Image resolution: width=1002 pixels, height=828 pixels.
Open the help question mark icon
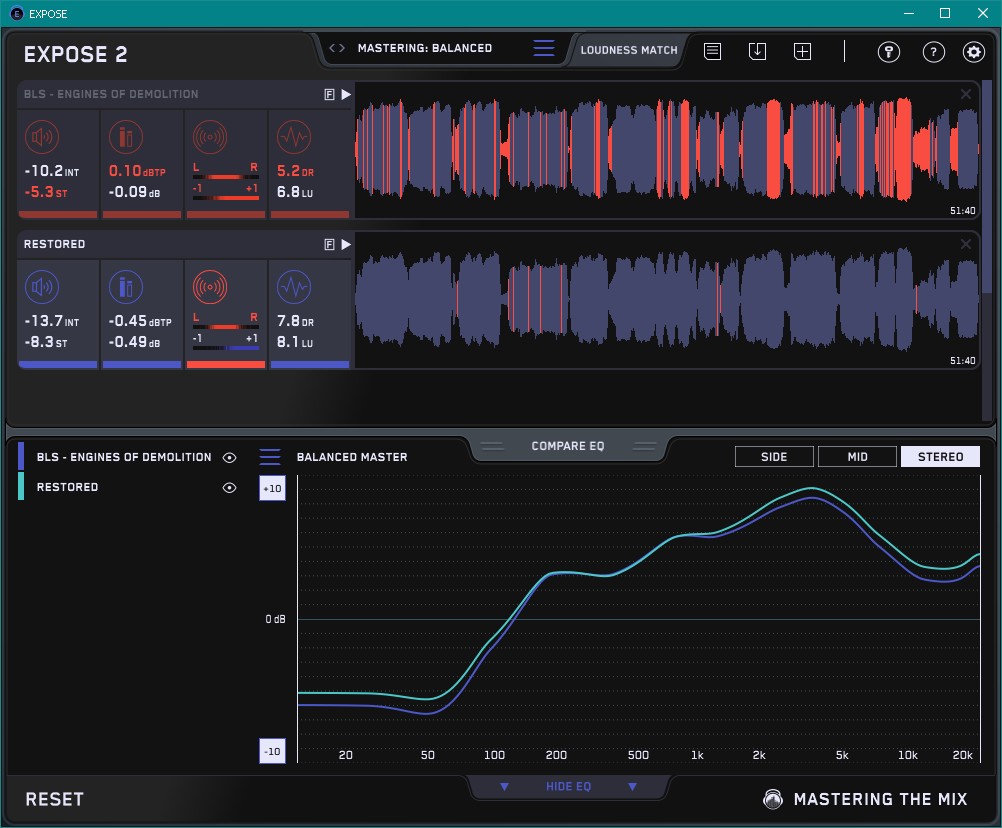[933, 52]
